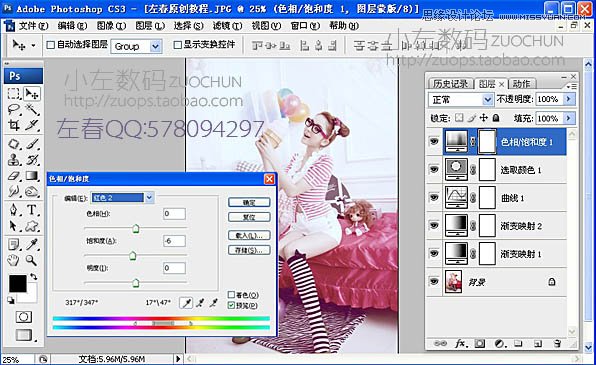The width and height of the screenshot is (596, 365).
Task: Open the Move tool preset picker
Action: pos(33,46)
